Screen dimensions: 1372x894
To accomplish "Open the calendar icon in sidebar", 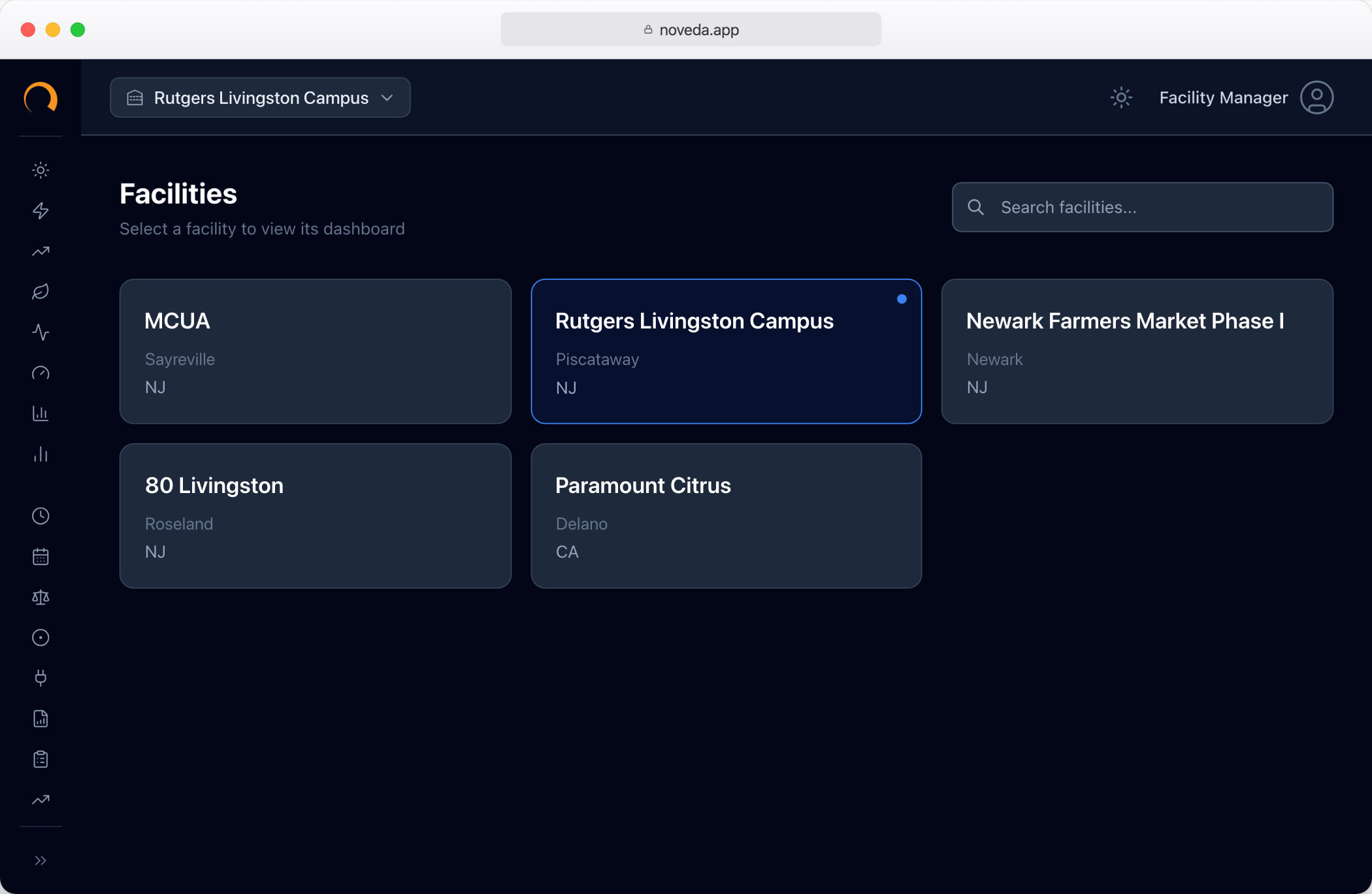I will coord(41,556).
